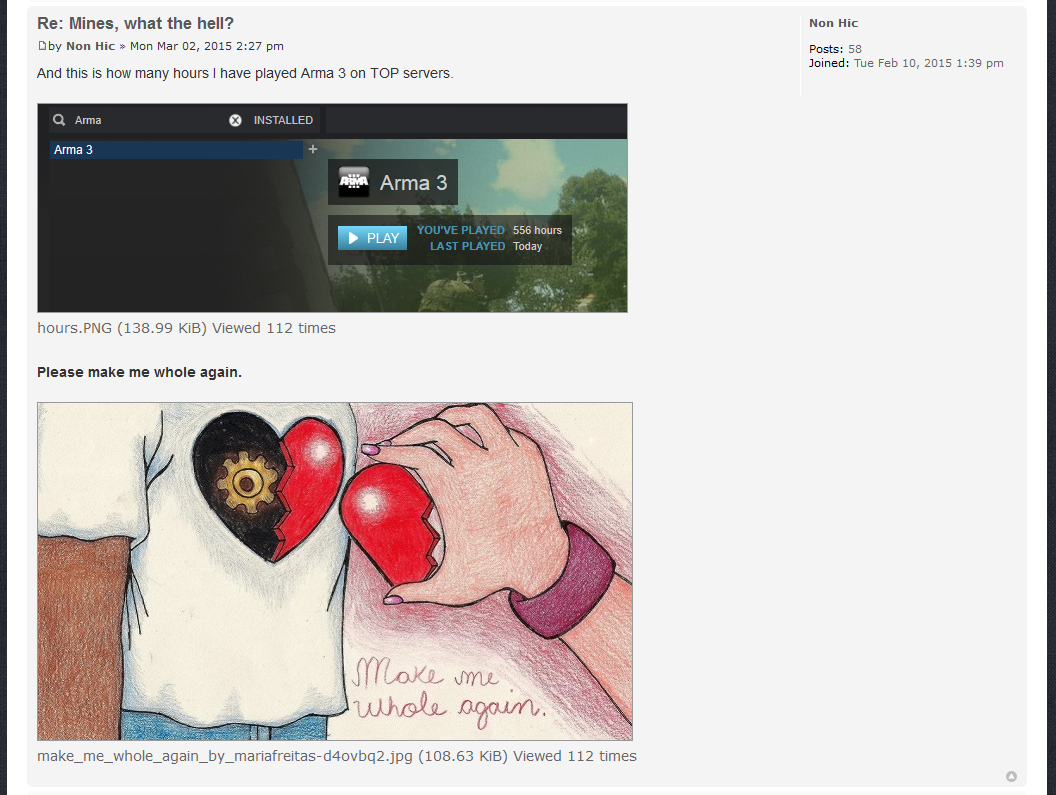Click the '556 hours' played value
The image size is (1056, 795).
pyautogui.click(x=537, y=230)
